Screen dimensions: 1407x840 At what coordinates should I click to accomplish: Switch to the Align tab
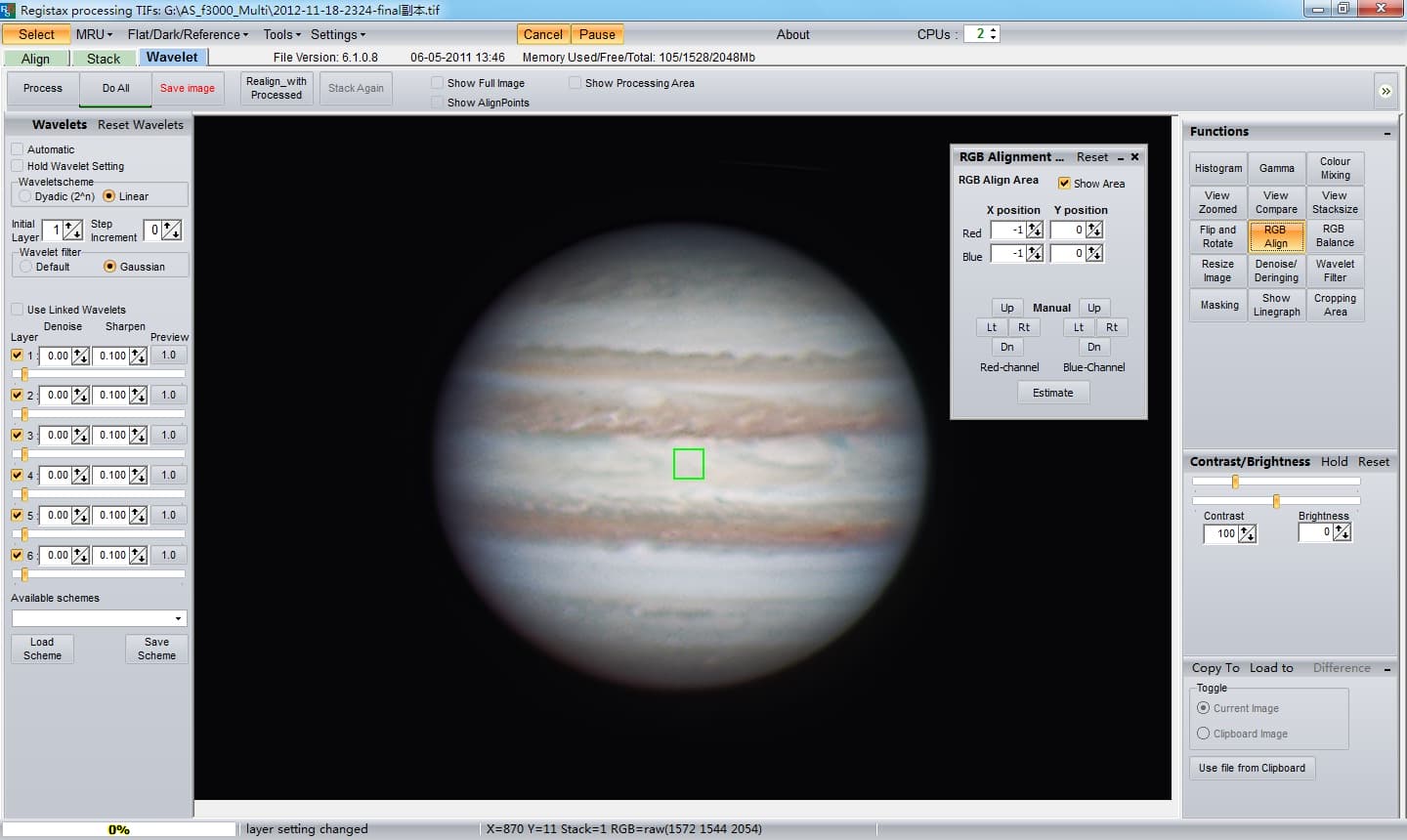click(x=36, y=58)
